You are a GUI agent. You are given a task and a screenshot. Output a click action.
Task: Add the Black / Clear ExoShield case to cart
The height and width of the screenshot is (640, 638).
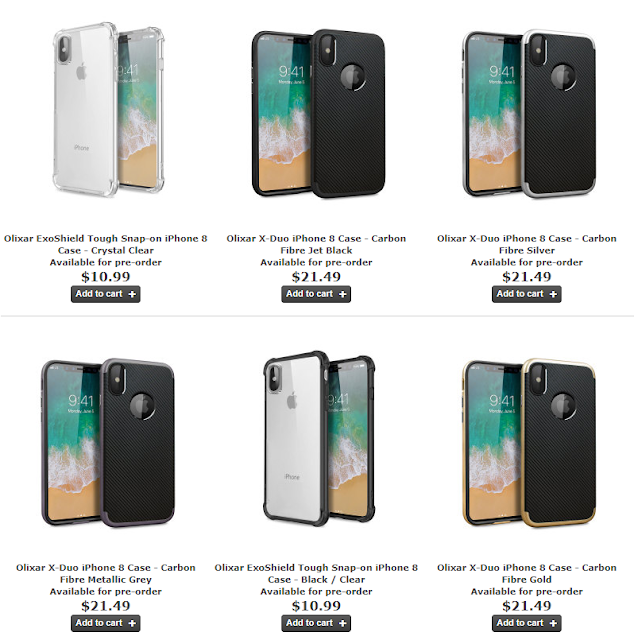pyautogui.click(x=316, y=623)
